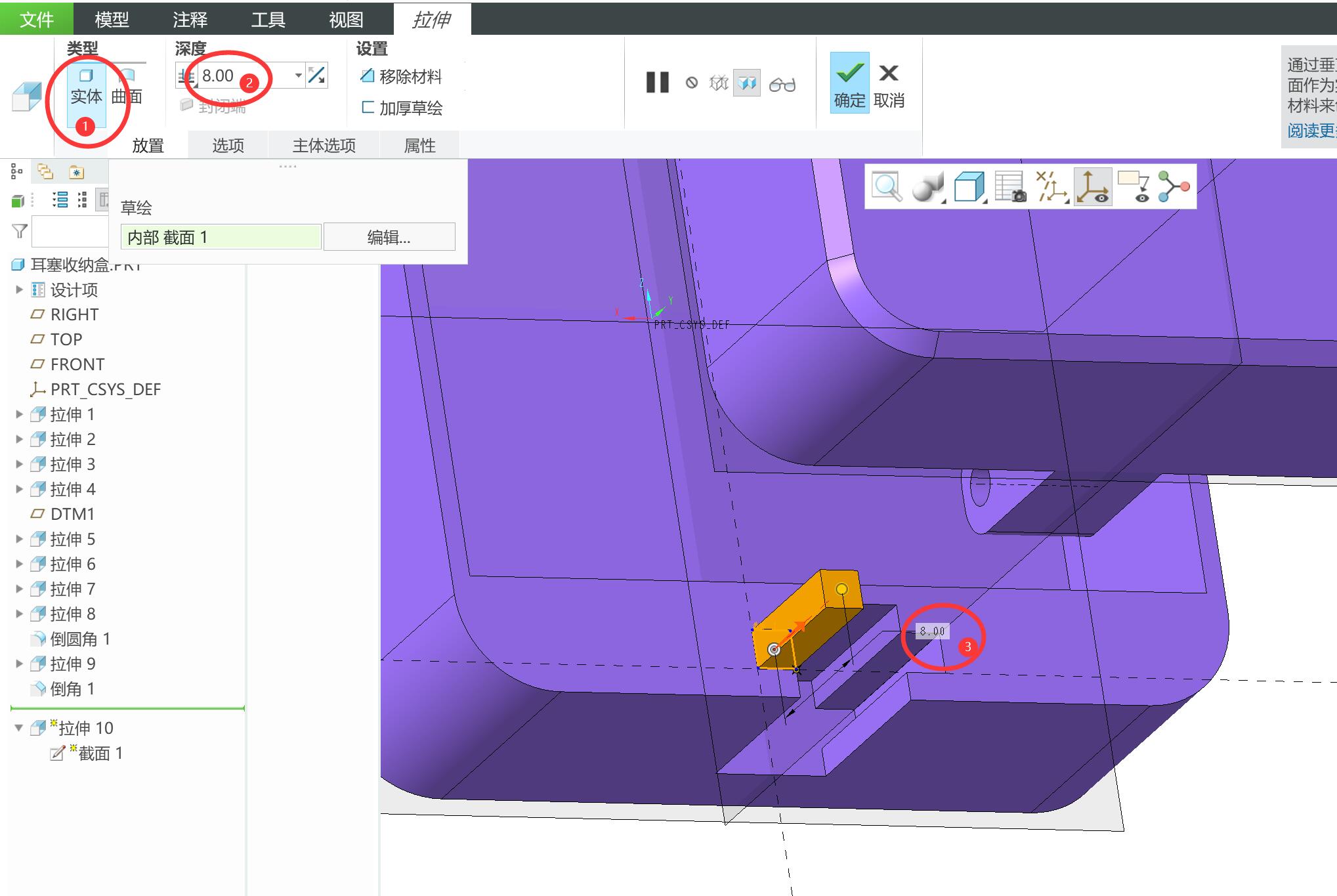
Task: Click the no-preview circle icon
Action: pos(692,83)
